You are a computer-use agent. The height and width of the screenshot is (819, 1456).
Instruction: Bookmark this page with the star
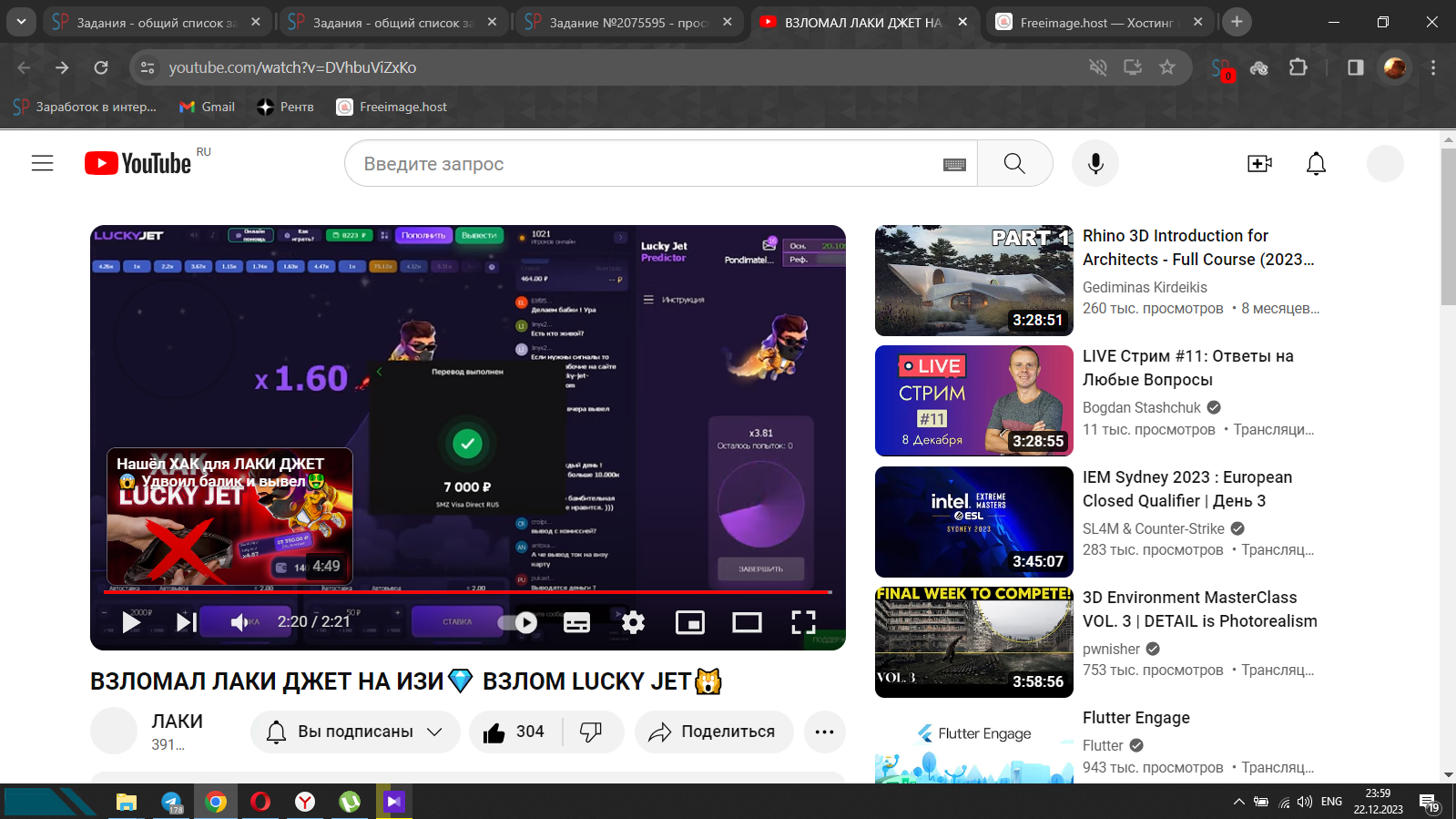pyautogui.click(x=1167, y=67)
